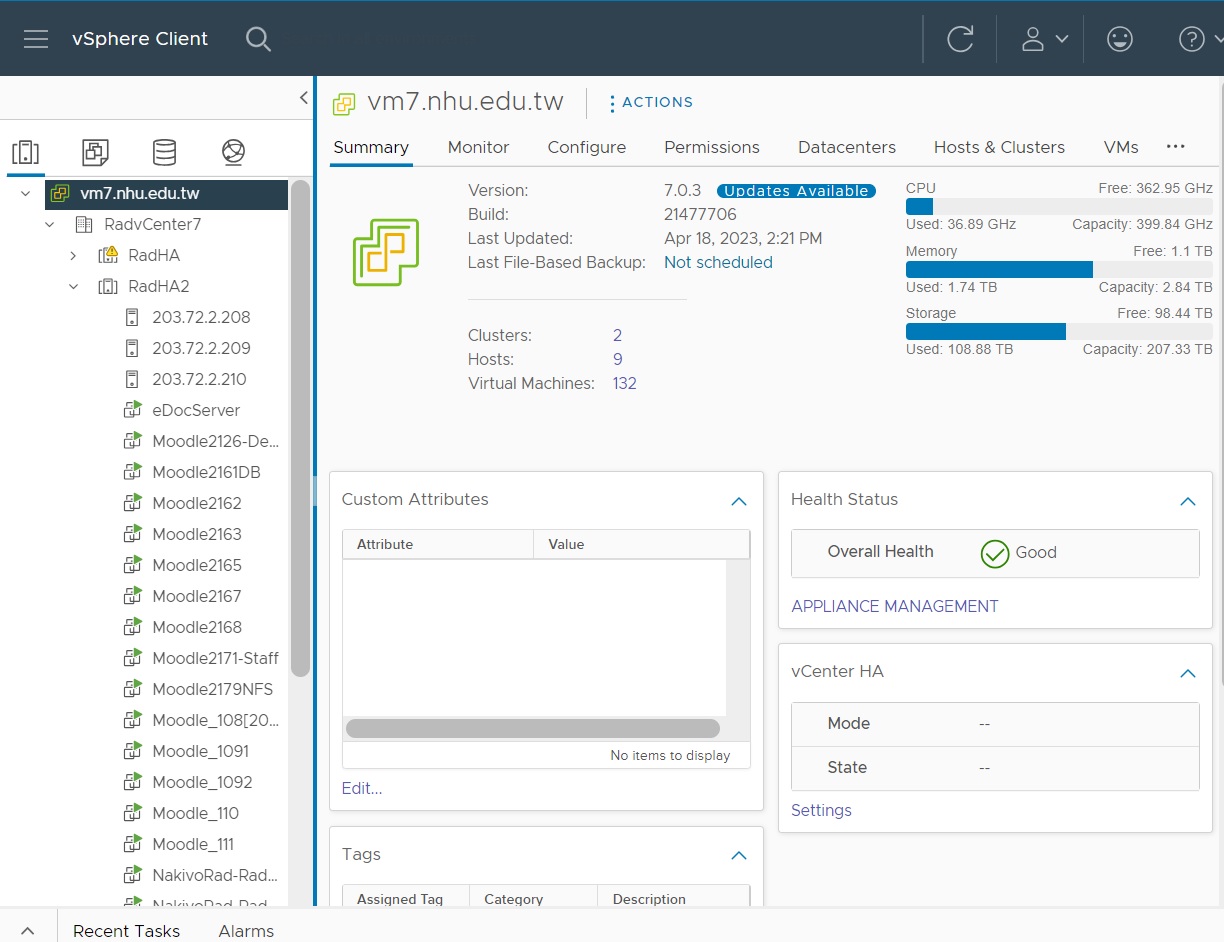Select the RadvCenter7 datacenter

[x=152, y=224]
